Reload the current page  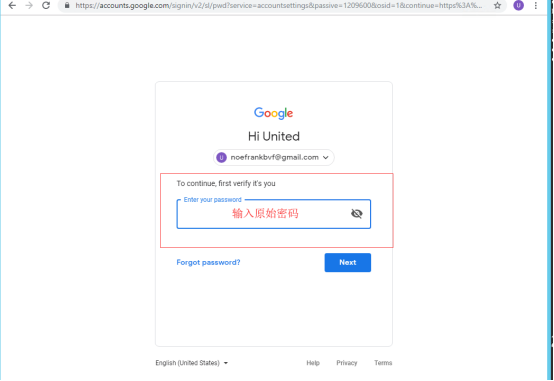tap(46, 5)
